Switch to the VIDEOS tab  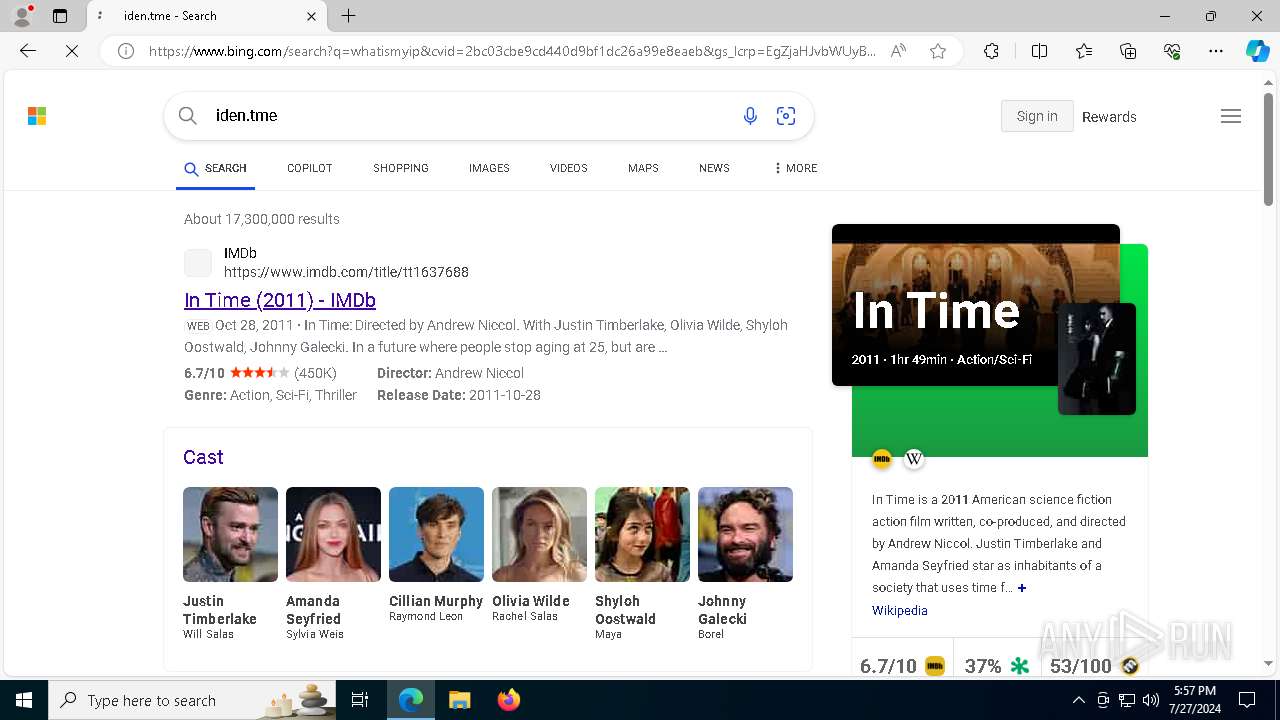coord(568,168)
